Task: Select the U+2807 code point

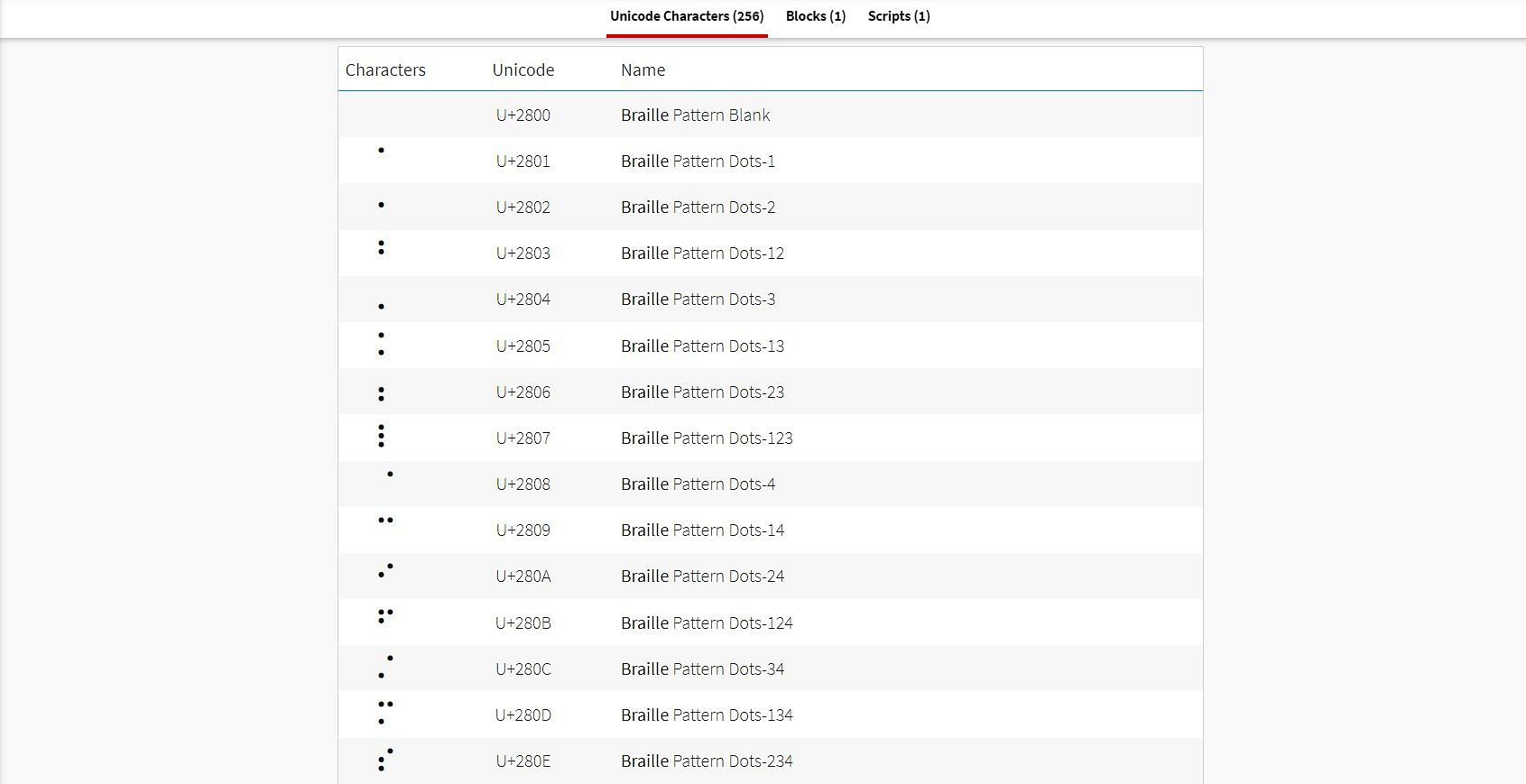Action: point(523,438)
